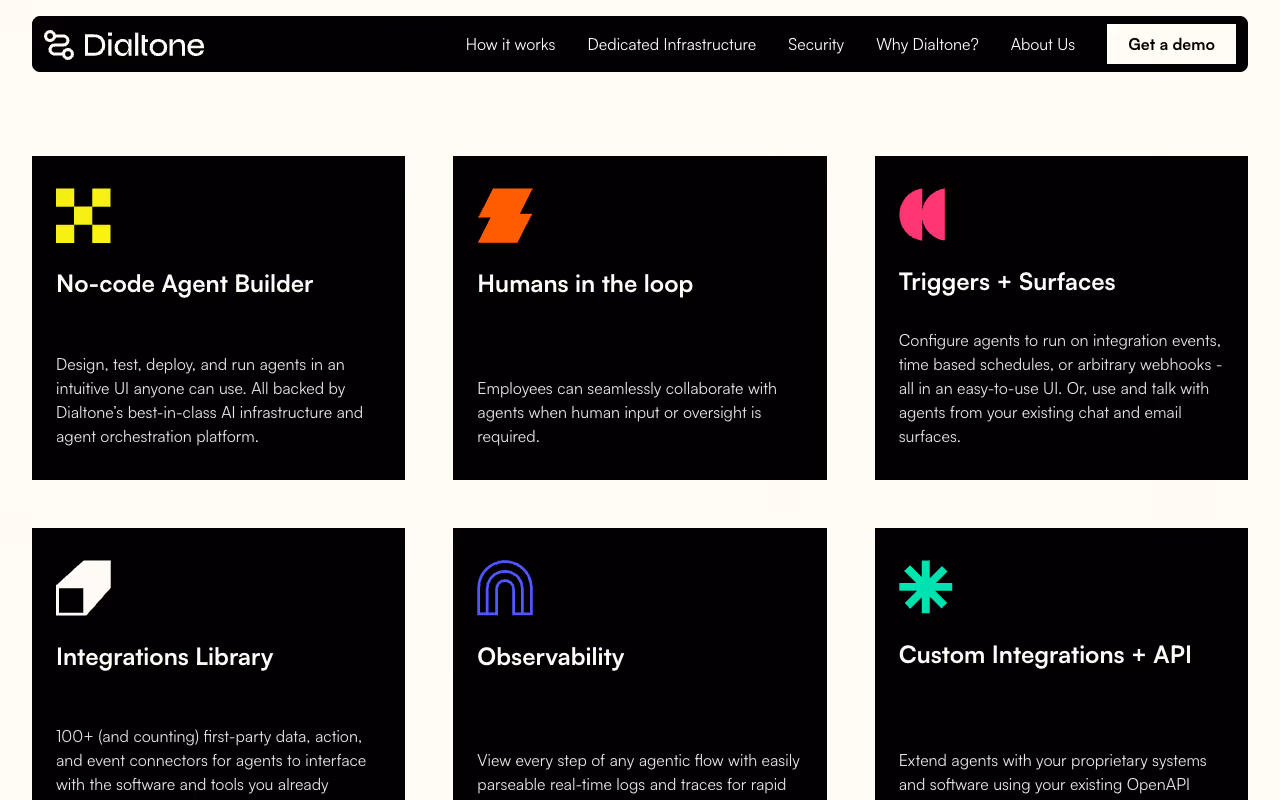This screenshot has height=800, width=1280.
Task: Click the Dialtone logo icon
Action: pos(59,44)
